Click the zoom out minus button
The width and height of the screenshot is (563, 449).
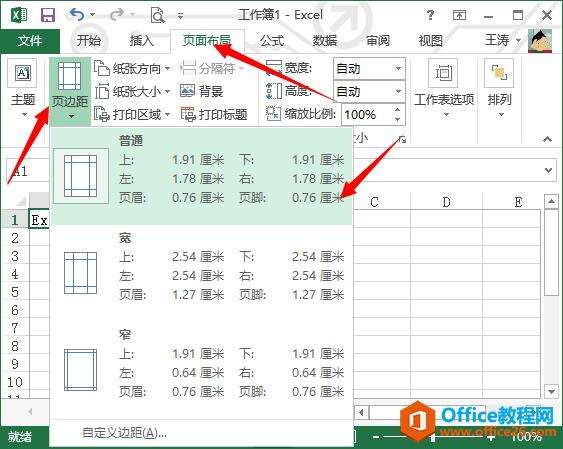(x=376, y=437)
